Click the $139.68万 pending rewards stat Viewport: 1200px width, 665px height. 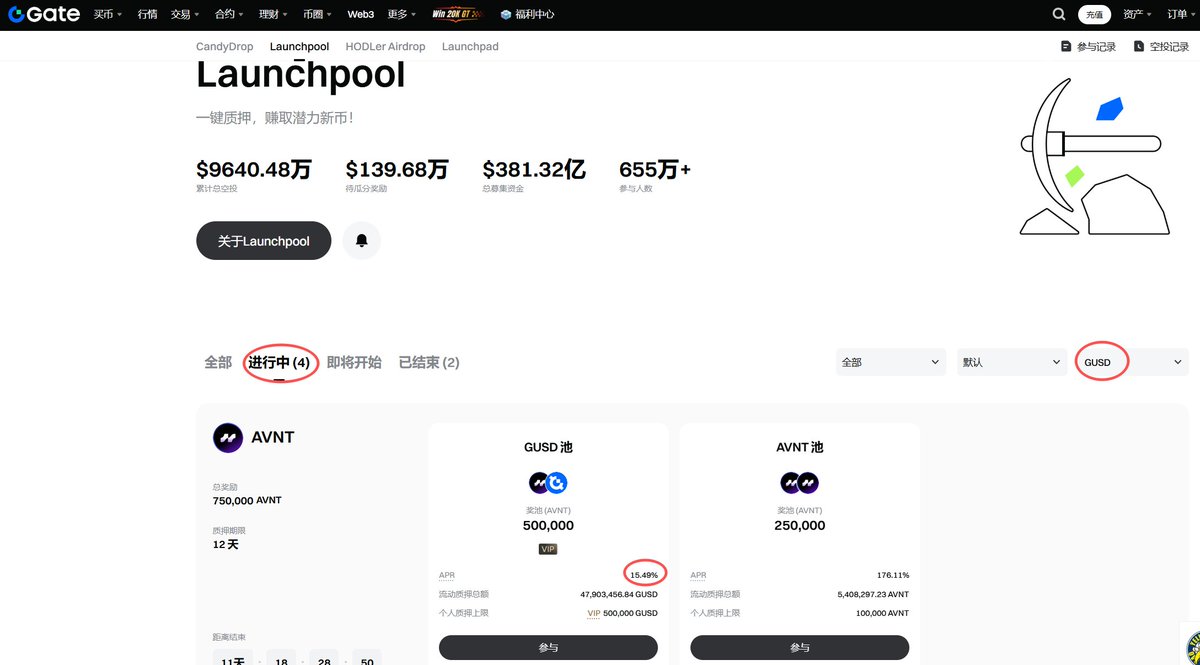397,169
